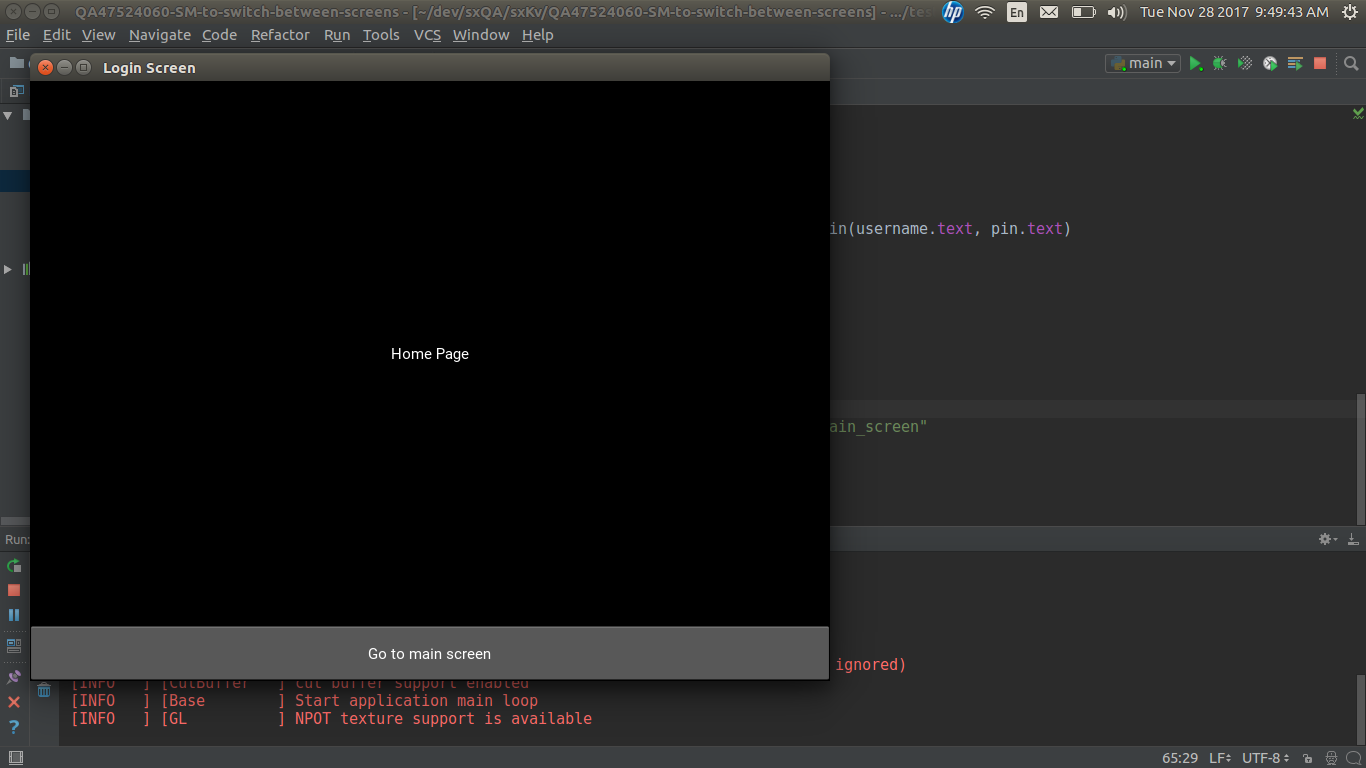The image size is (1366, 768).
Task: Open Run panel gear settings menu
Action: 1327,539
